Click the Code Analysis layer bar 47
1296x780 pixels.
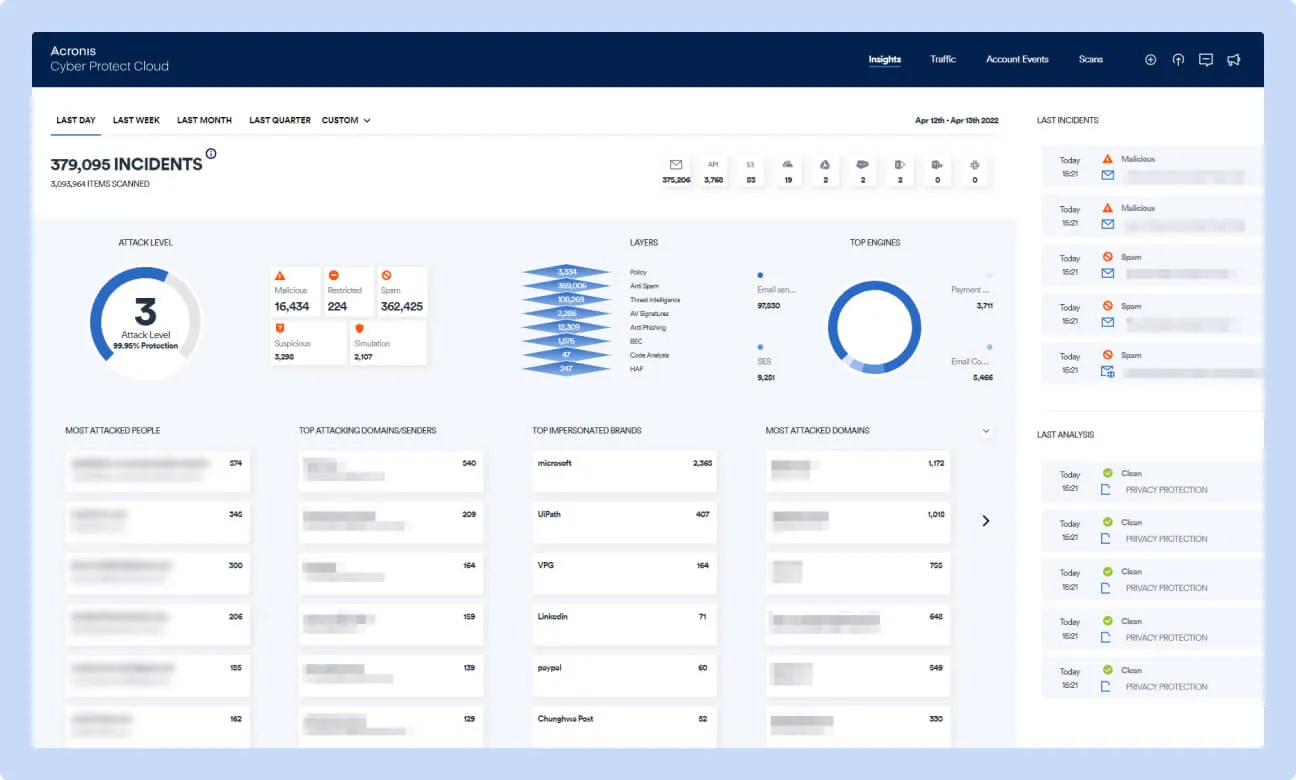coord(567,356)
